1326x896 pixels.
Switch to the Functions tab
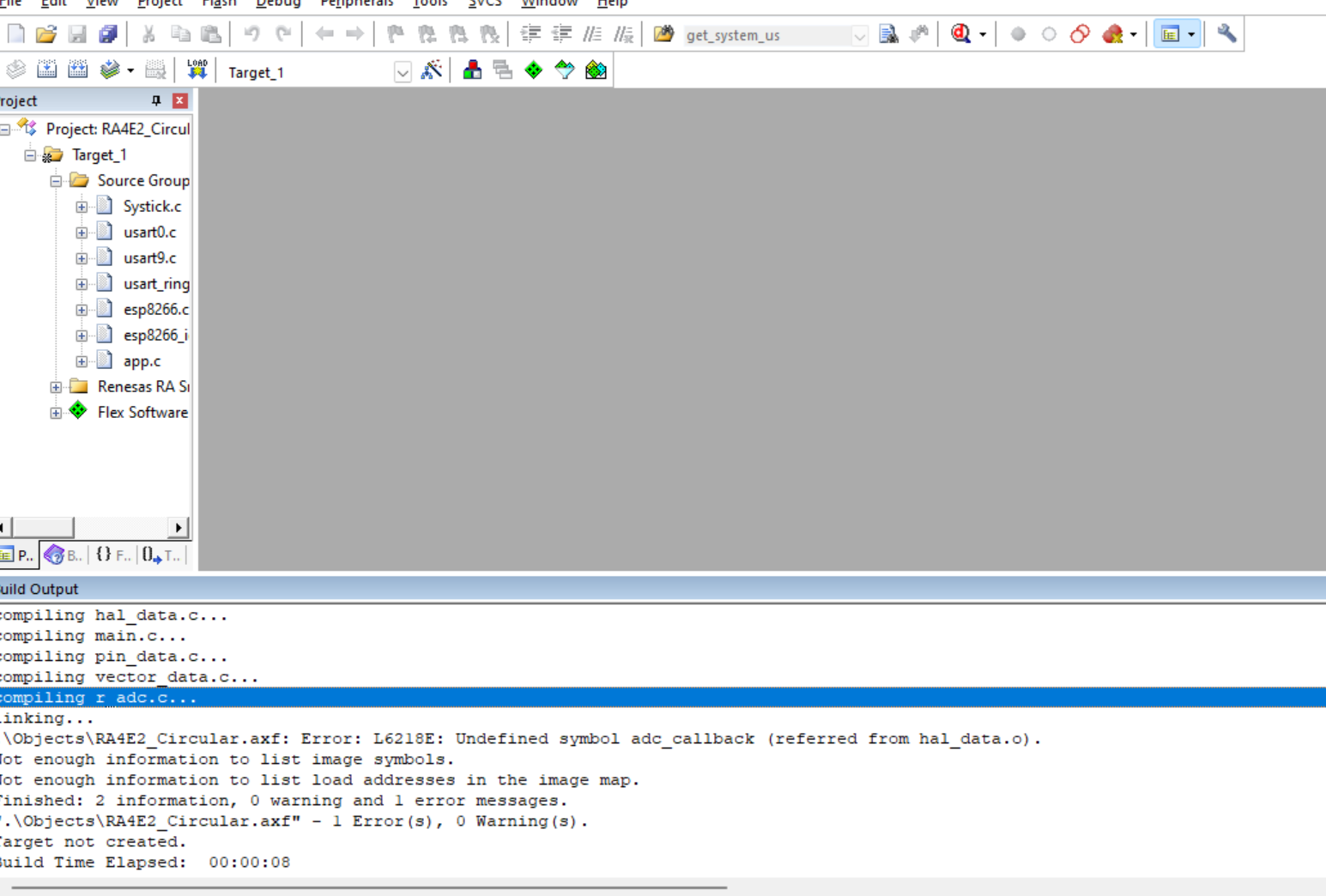coord(112,555)
